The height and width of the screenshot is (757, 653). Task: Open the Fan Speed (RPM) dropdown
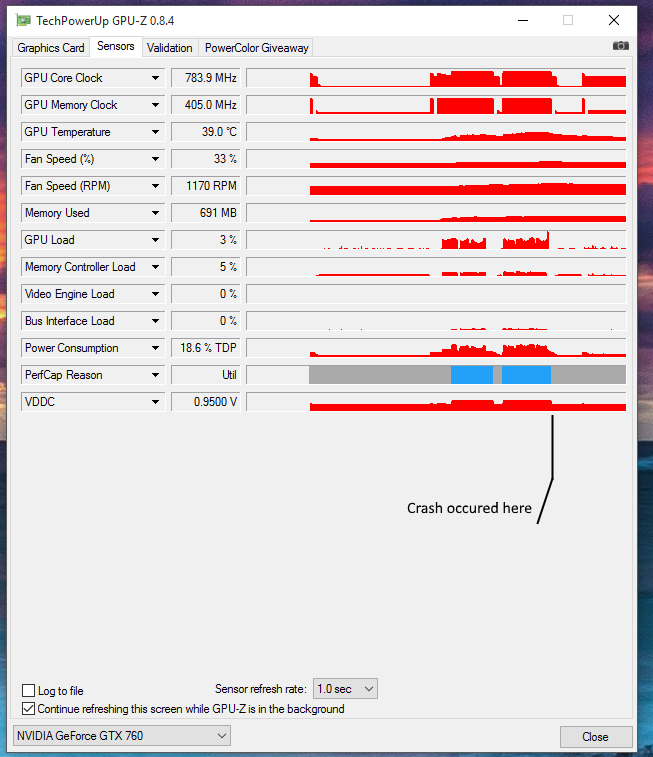pos(155,186)
